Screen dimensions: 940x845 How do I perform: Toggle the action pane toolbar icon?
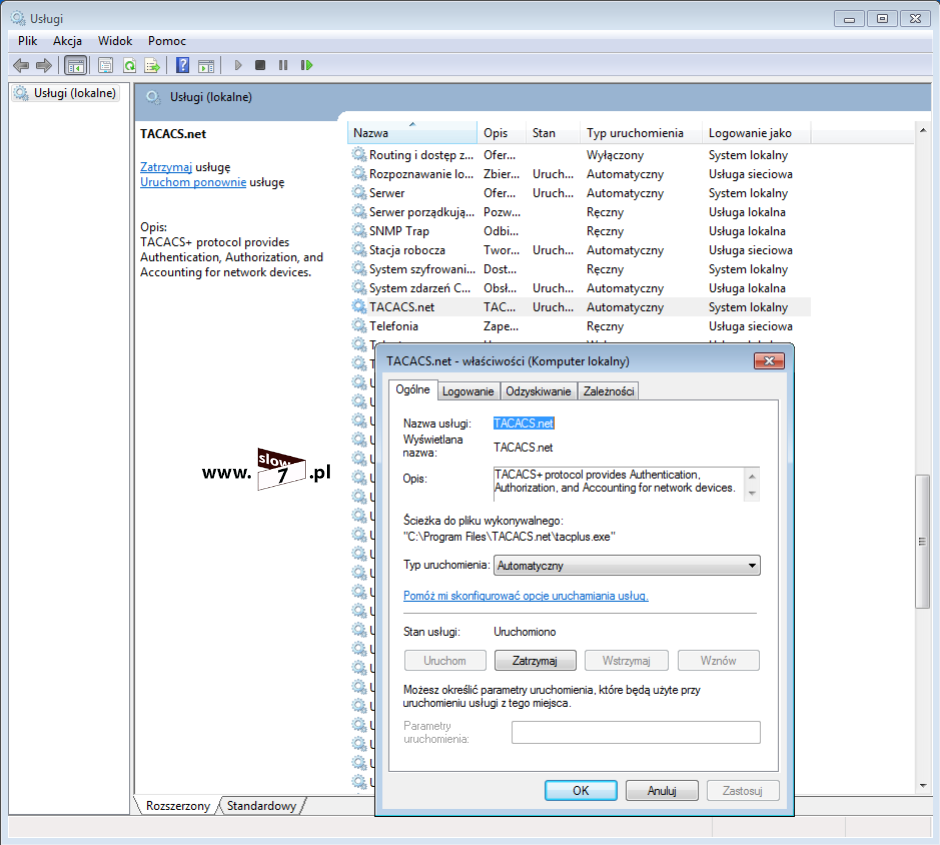tap(206, 65)
